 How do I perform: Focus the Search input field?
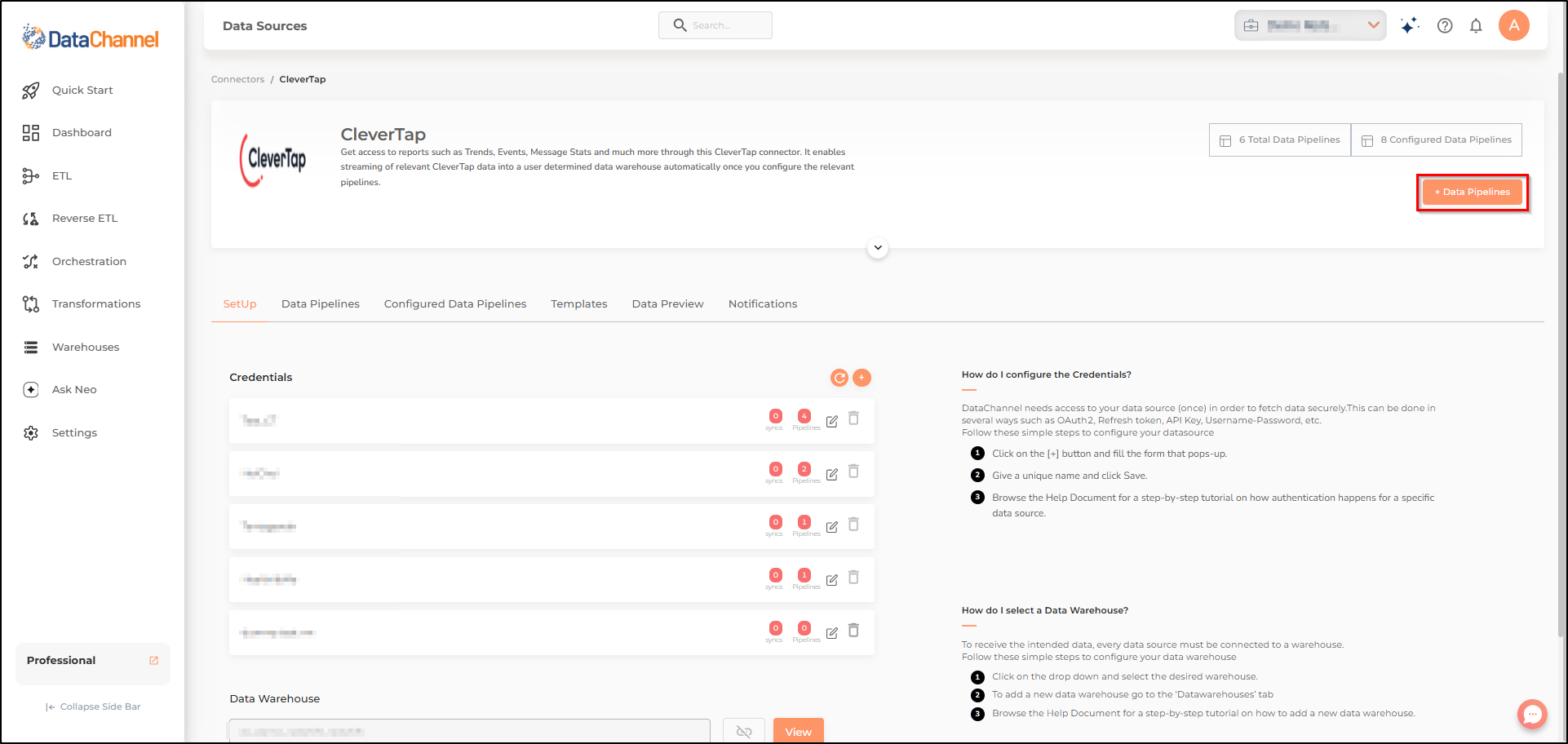[715, 25]
